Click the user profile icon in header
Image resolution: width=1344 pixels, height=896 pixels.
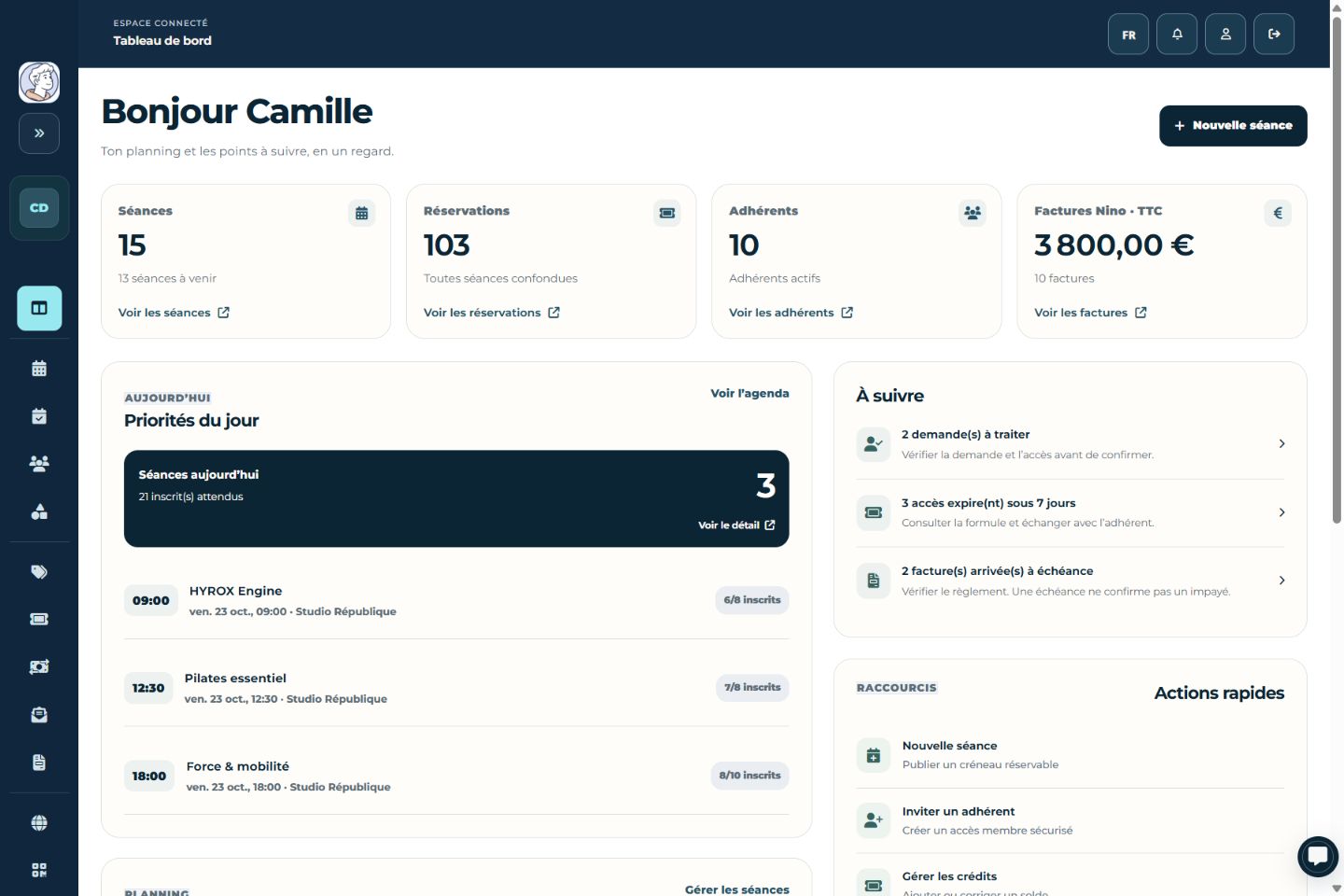pyautogui.click(x=1225, y=35)
